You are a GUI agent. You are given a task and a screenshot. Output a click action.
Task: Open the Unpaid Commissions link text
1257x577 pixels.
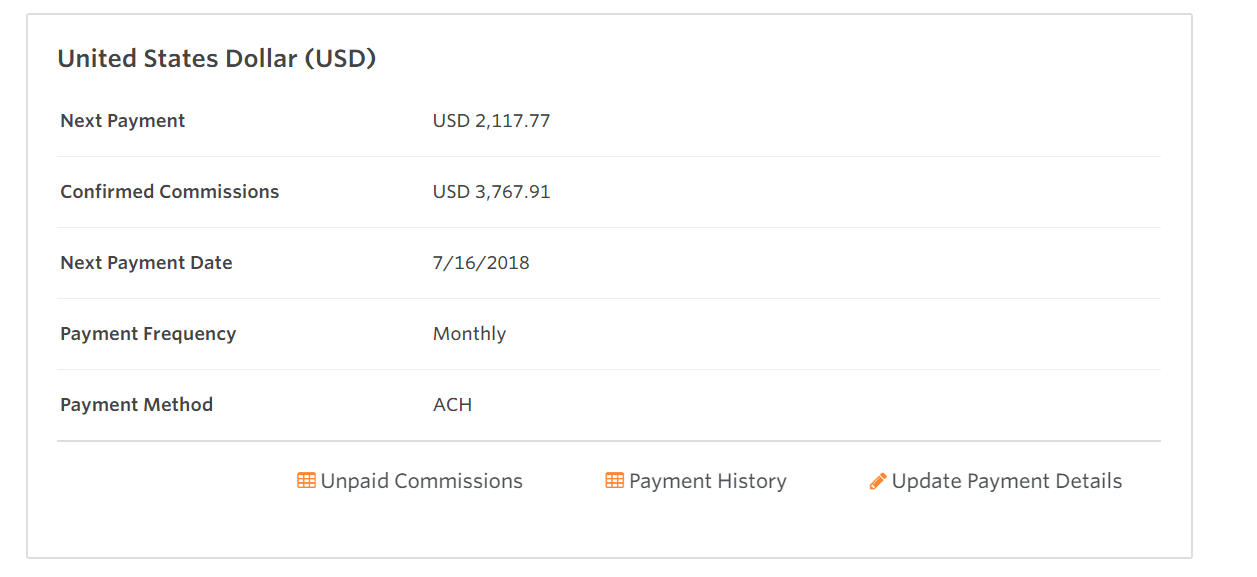pos(421,481)
